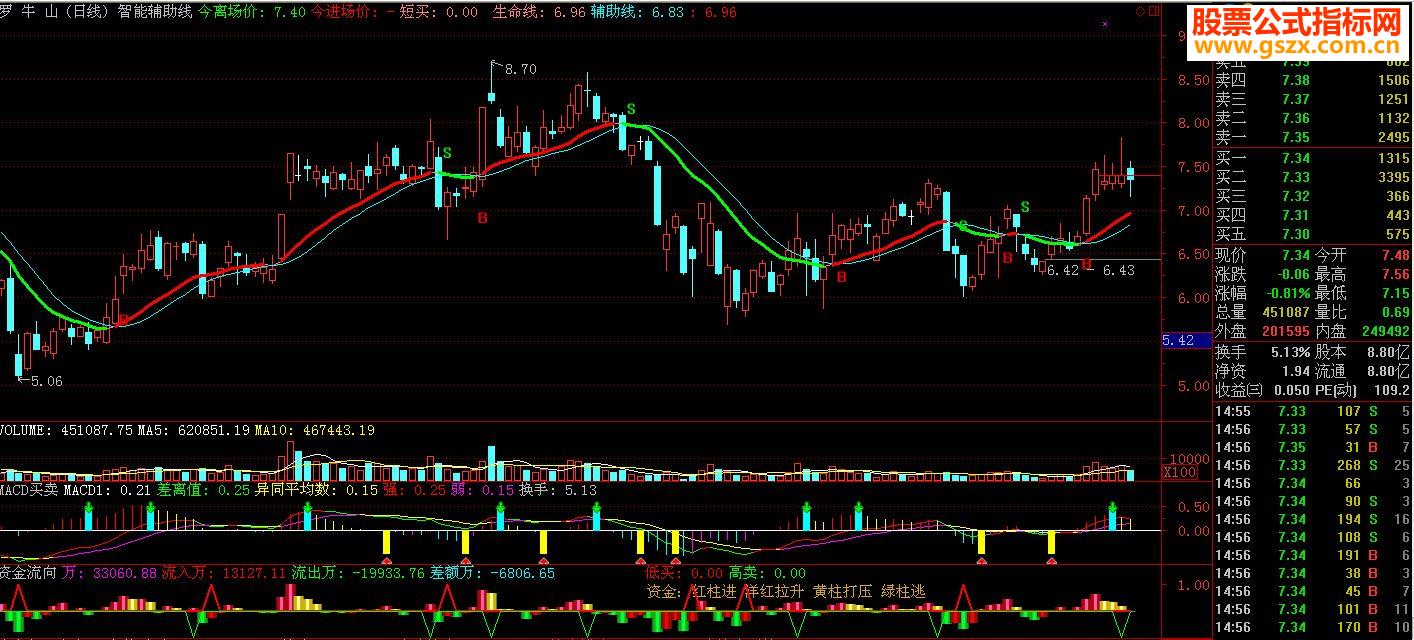This screenshot has height=640, width=1414.
Task: Click the 今离场价: 7.40 value
Action: [x=252, y=12]
